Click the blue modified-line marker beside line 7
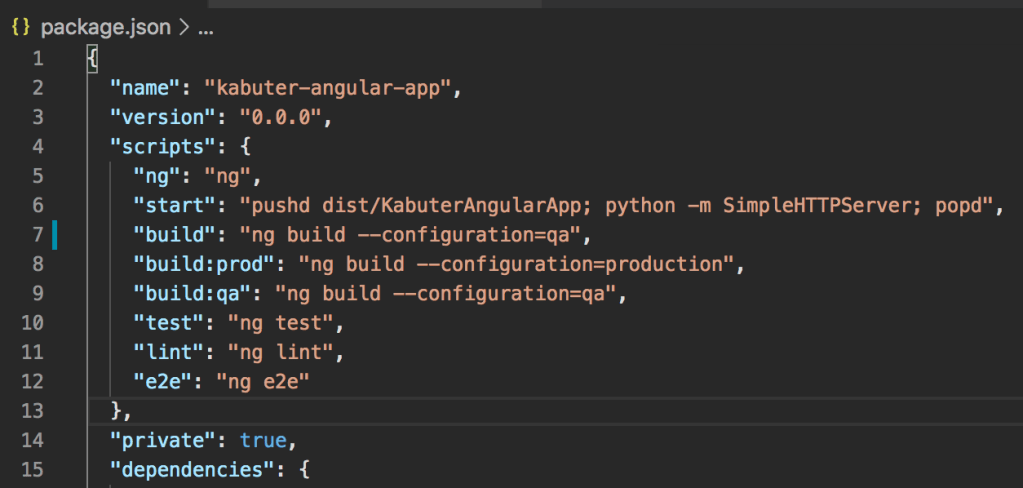The height and width of the screenshot is (488, 1023). [x=54, y=236]
